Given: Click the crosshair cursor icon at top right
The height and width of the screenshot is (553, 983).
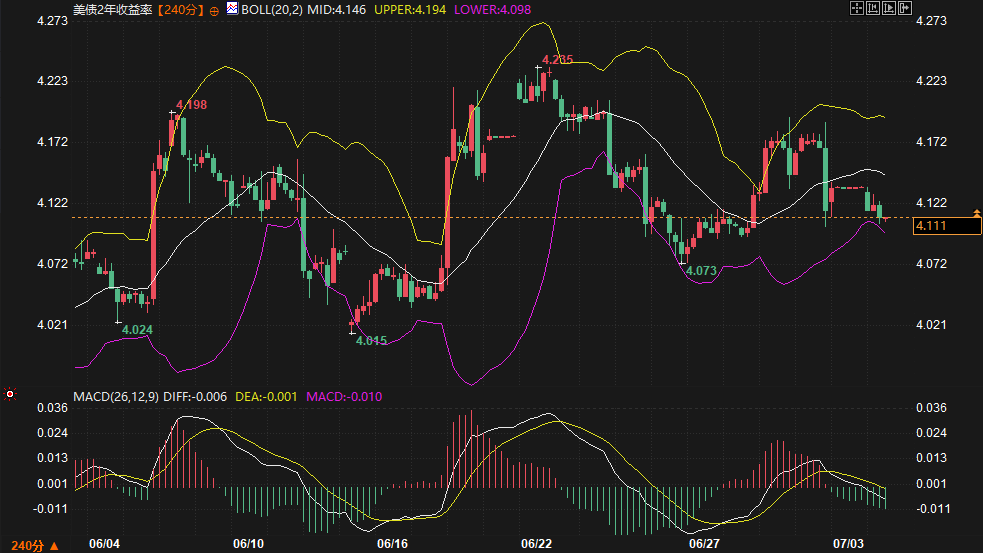Looking at the screenshot, I should 856,8.
